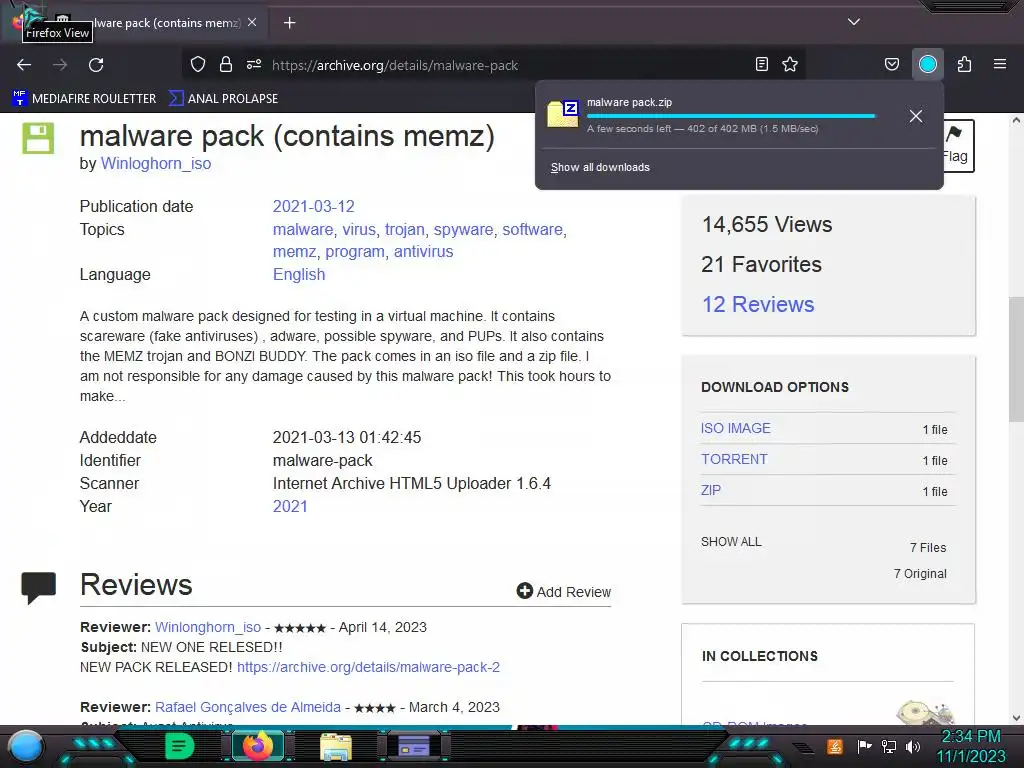Open Firefox View button
Image resolution: width=1024 pixels, height=768 pixels.
20,21
